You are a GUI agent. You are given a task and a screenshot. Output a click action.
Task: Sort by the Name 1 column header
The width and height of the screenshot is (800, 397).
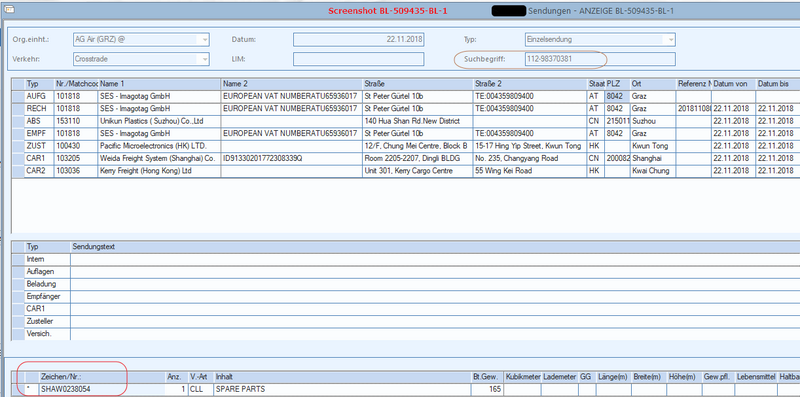pyautogui.click(x=159, y=84)
